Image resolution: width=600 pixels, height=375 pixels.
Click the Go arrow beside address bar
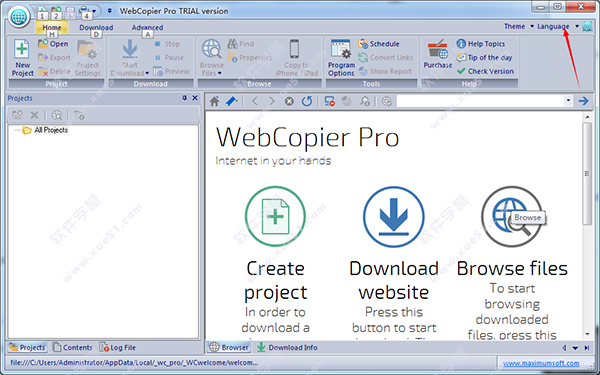coord(584,101)
